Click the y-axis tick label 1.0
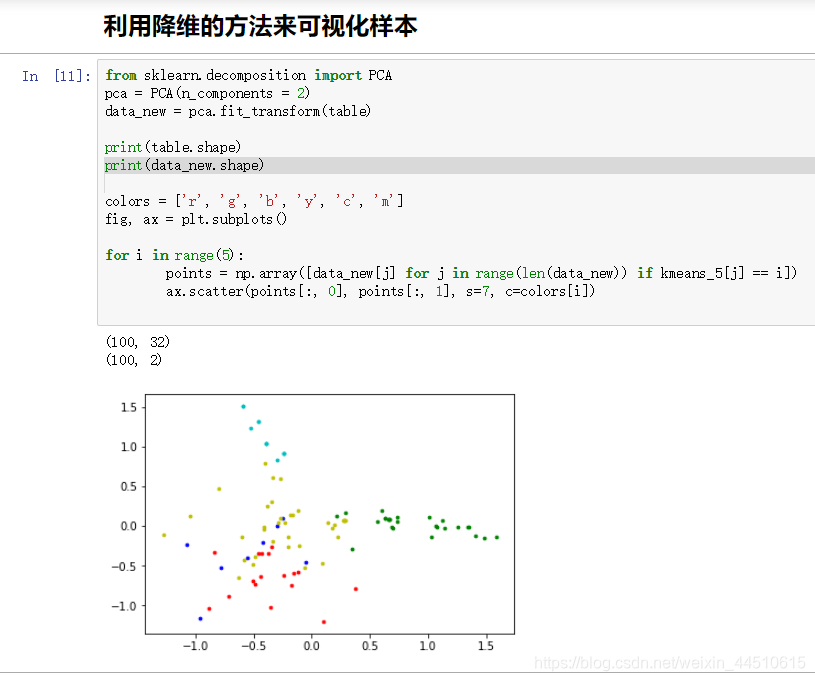This screenshot has height=681, width=815. 129,447
